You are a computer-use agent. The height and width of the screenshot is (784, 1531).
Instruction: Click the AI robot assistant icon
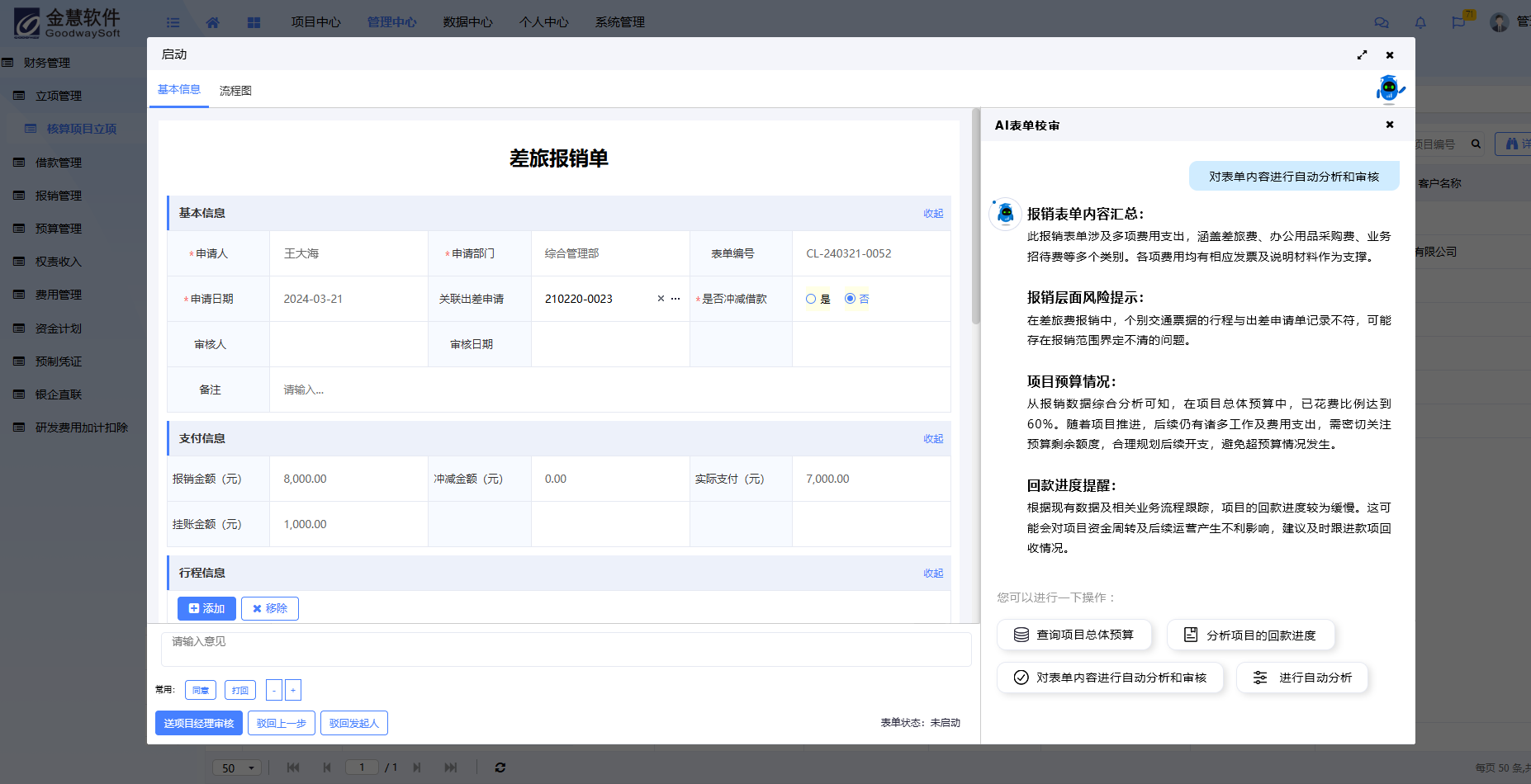[1390, 88]
